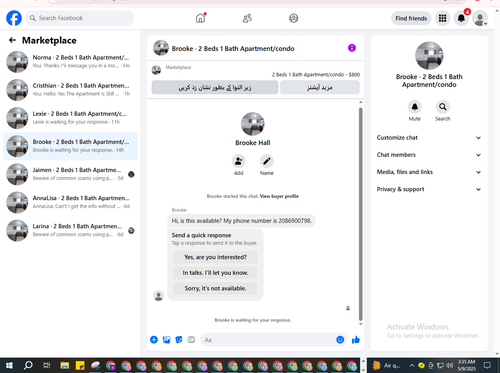500x373 pixels.
Task: Click the attach photo icon in composer
Action: tap(166, 340)
